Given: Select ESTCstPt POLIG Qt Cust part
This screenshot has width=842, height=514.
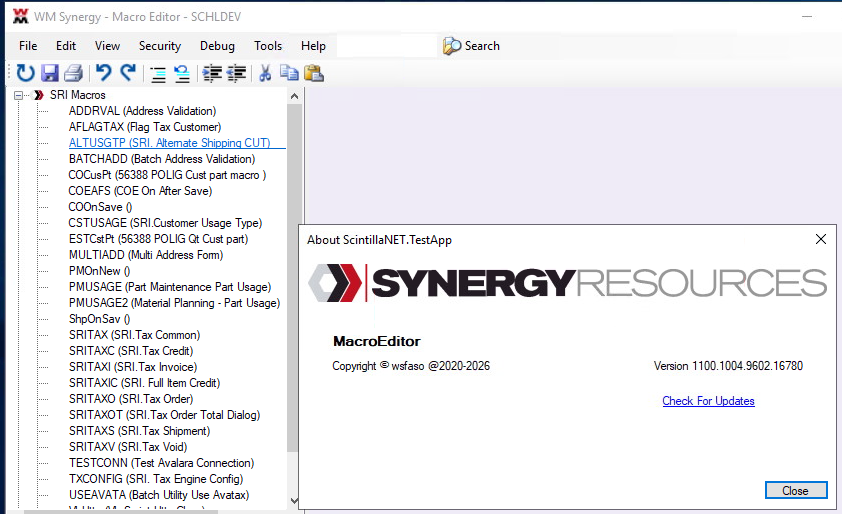Looking at the screenshot, I should 158,239.
